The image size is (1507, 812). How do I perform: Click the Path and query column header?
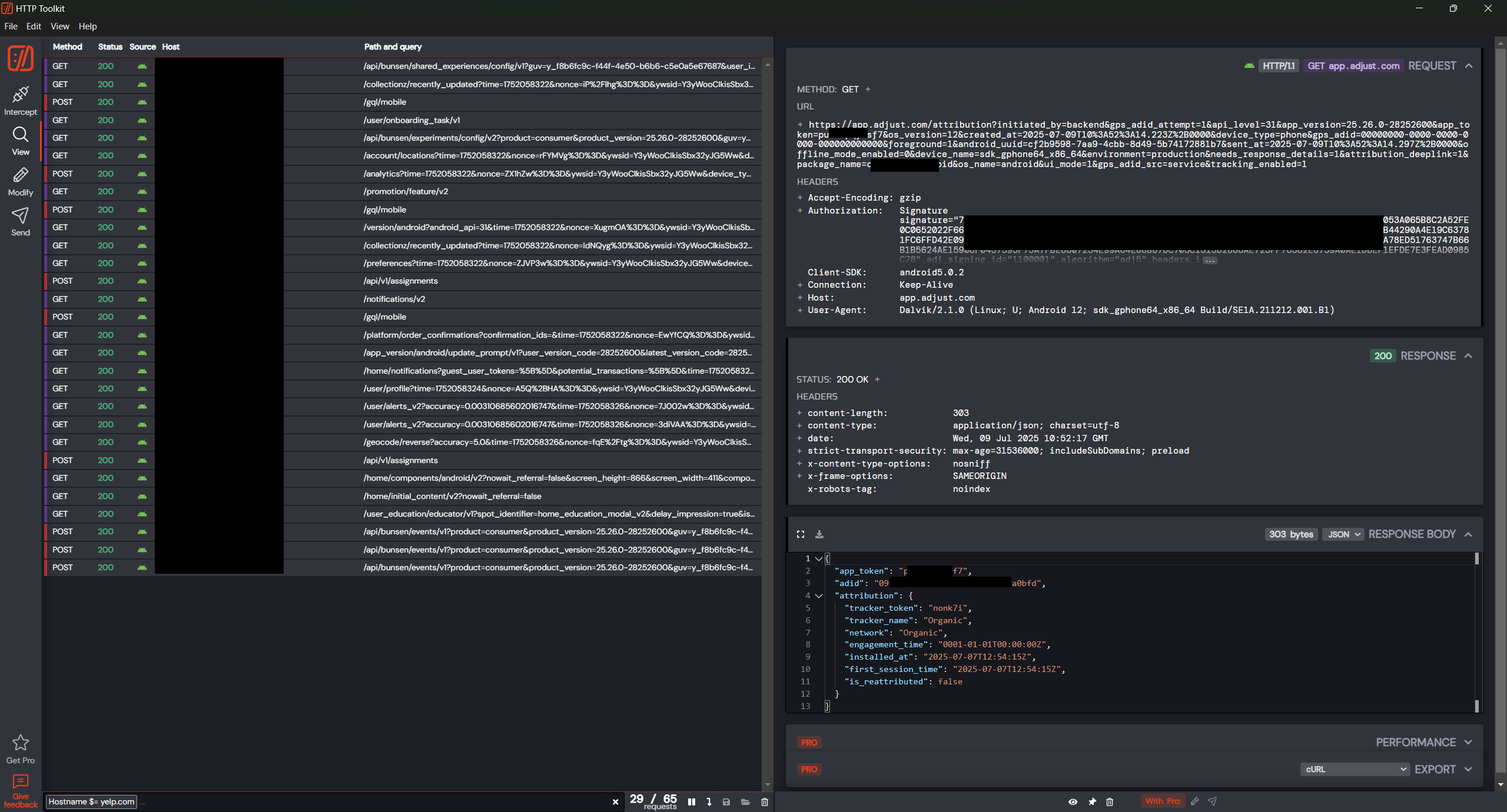393,47
